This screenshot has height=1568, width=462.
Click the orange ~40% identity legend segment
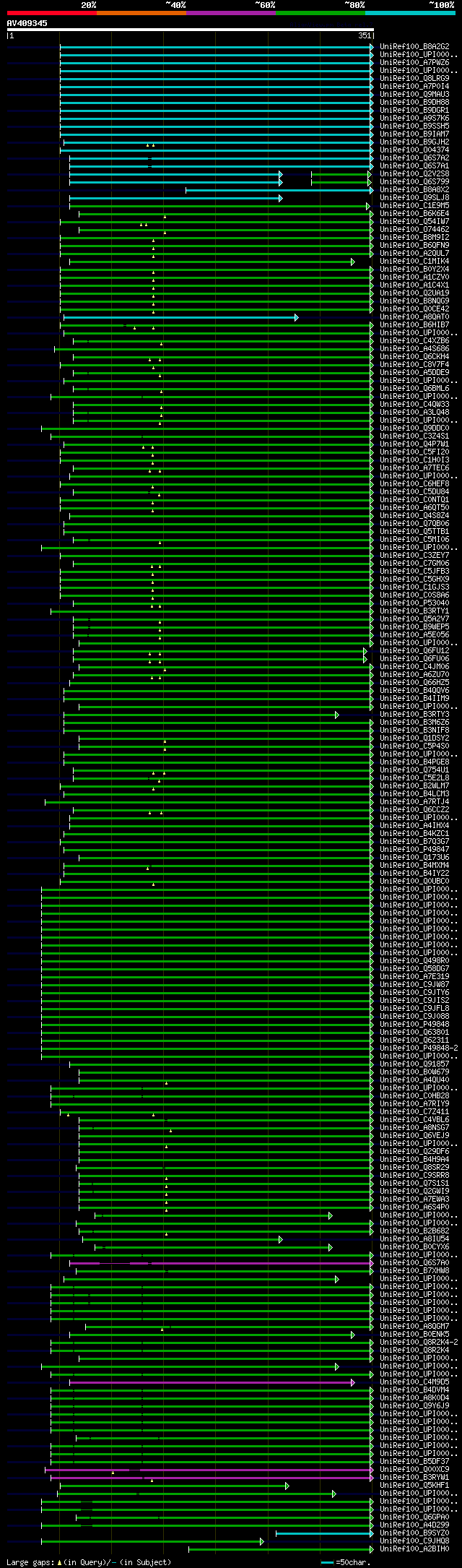141,13
